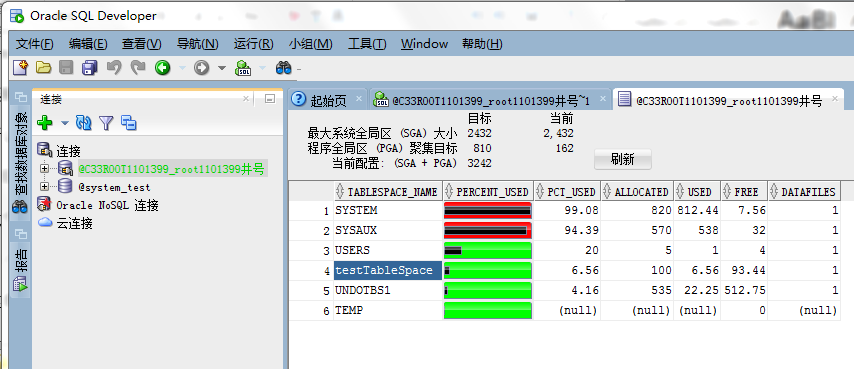The height and width of the screenshot is (369, 854).
Task: Click the Save All toolbar icon
Action: click(90, 67)
